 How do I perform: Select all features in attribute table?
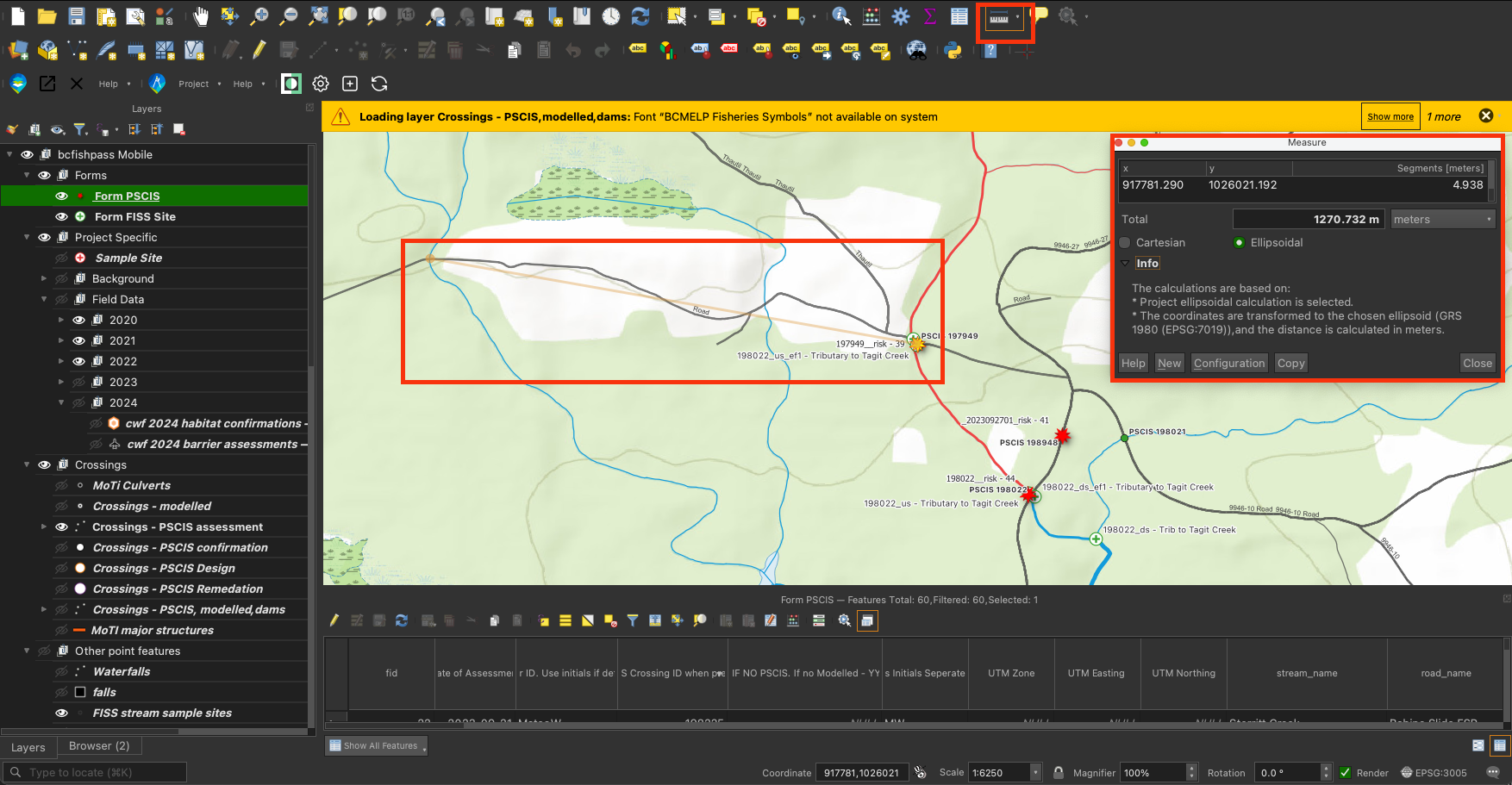click(565, 620)
